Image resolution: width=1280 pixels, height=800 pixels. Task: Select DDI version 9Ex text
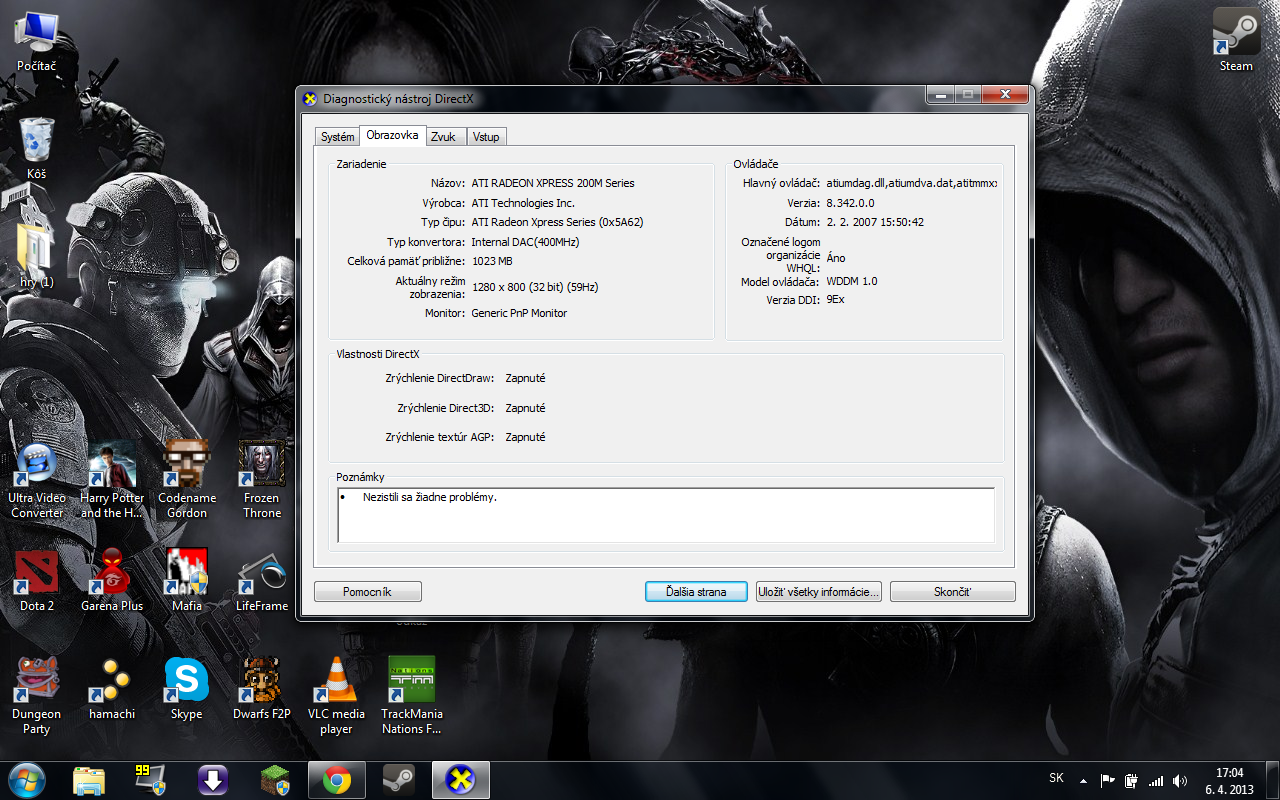click(835, 300)
